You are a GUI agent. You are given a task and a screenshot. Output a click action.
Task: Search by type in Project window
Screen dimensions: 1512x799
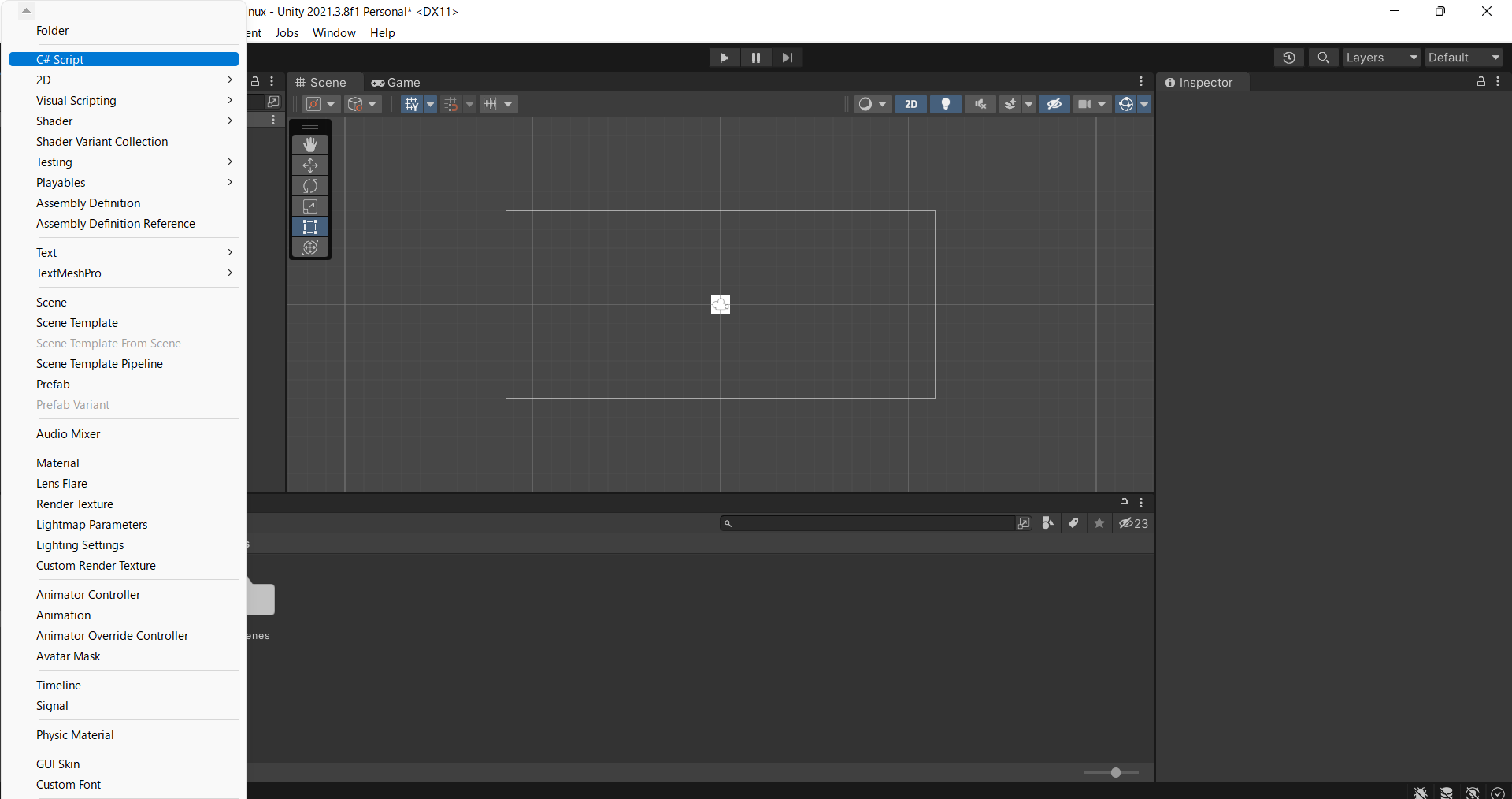(x=1047, y=523)
